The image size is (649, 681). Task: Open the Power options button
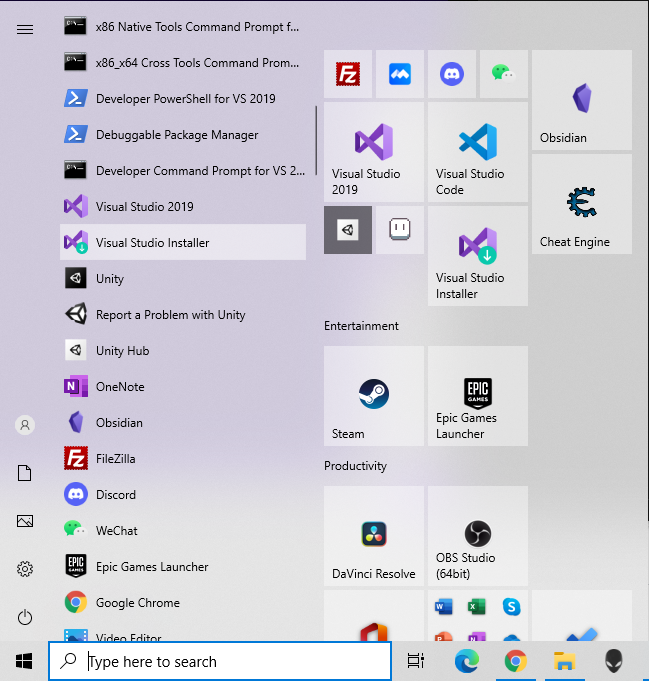point(25,617)
